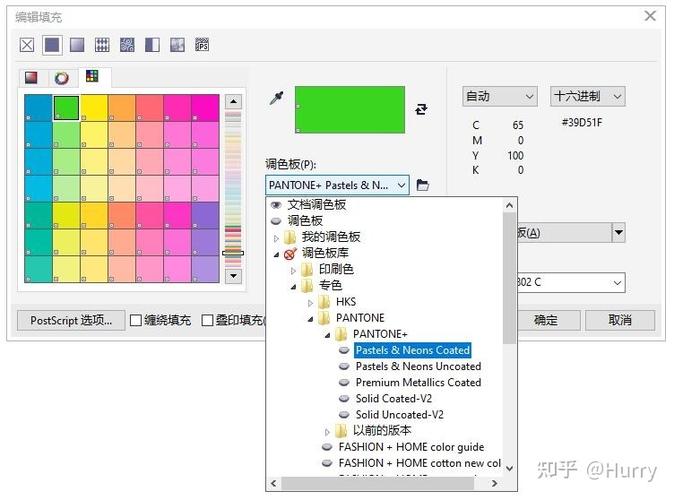The height and width of the screenshot is (500, 674).
Task: Collapse the 专色 folder
Action: pos(294,286)
